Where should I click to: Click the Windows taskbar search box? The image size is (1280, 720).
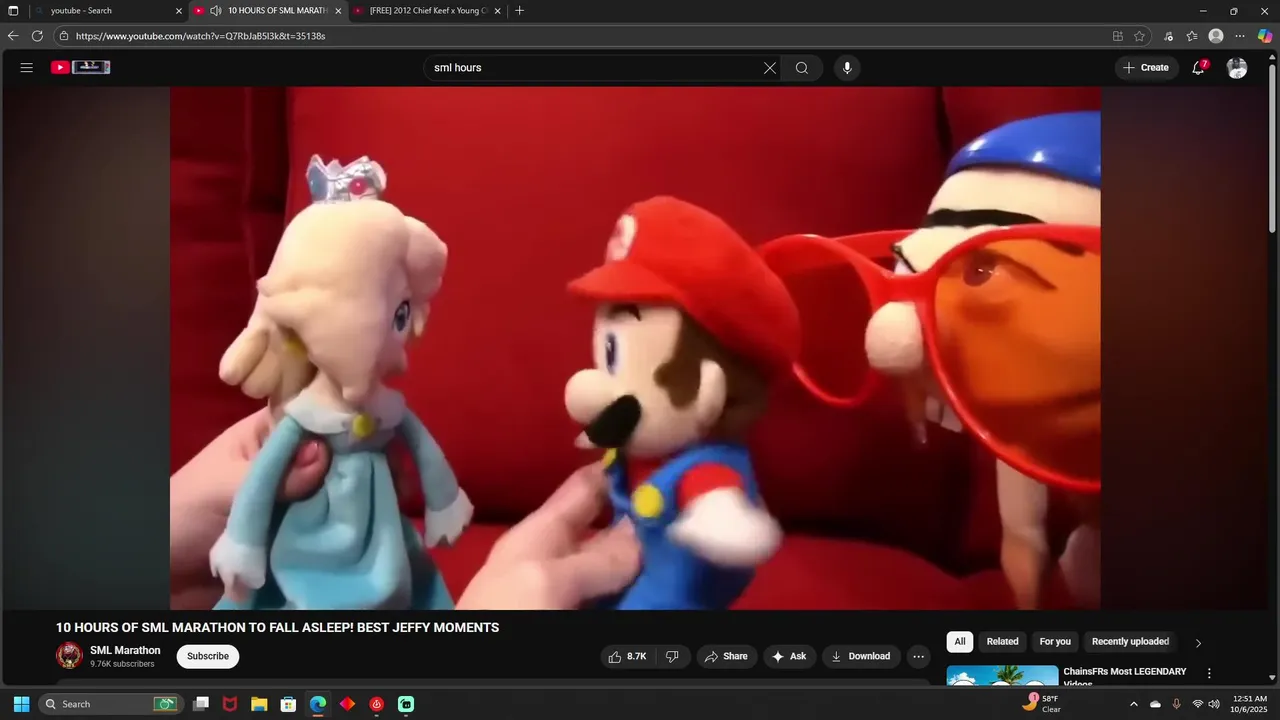click(110, 704)
